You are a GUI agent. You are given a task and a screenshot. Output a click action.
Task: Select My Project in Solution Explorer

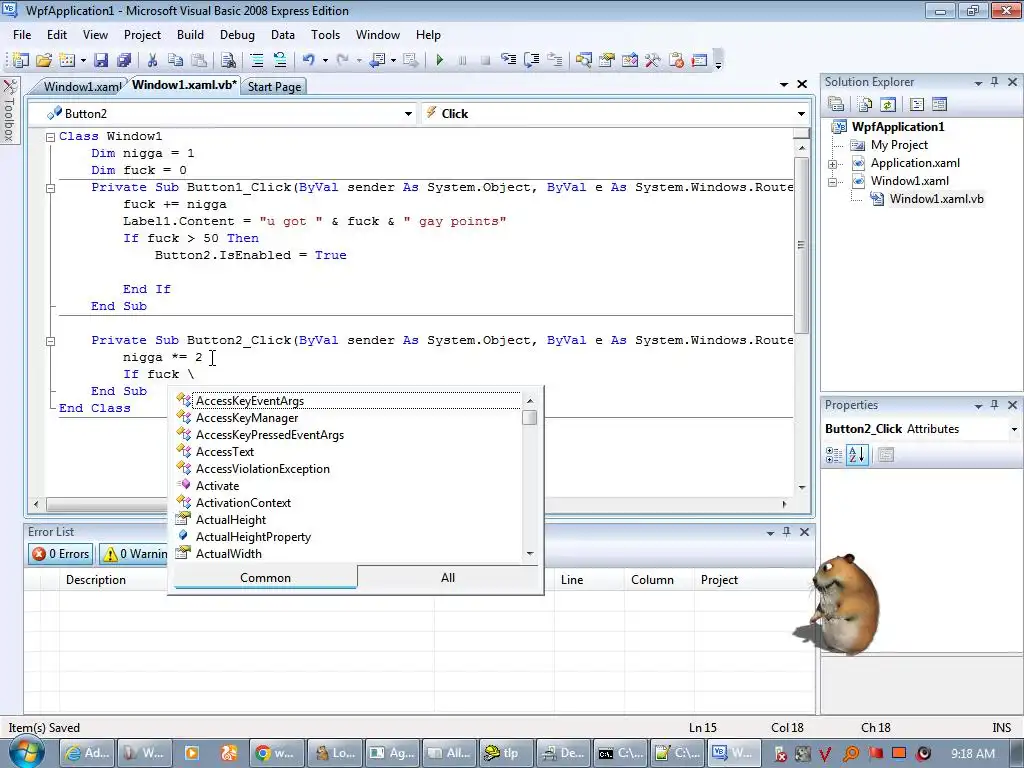[x=899, y=145]
